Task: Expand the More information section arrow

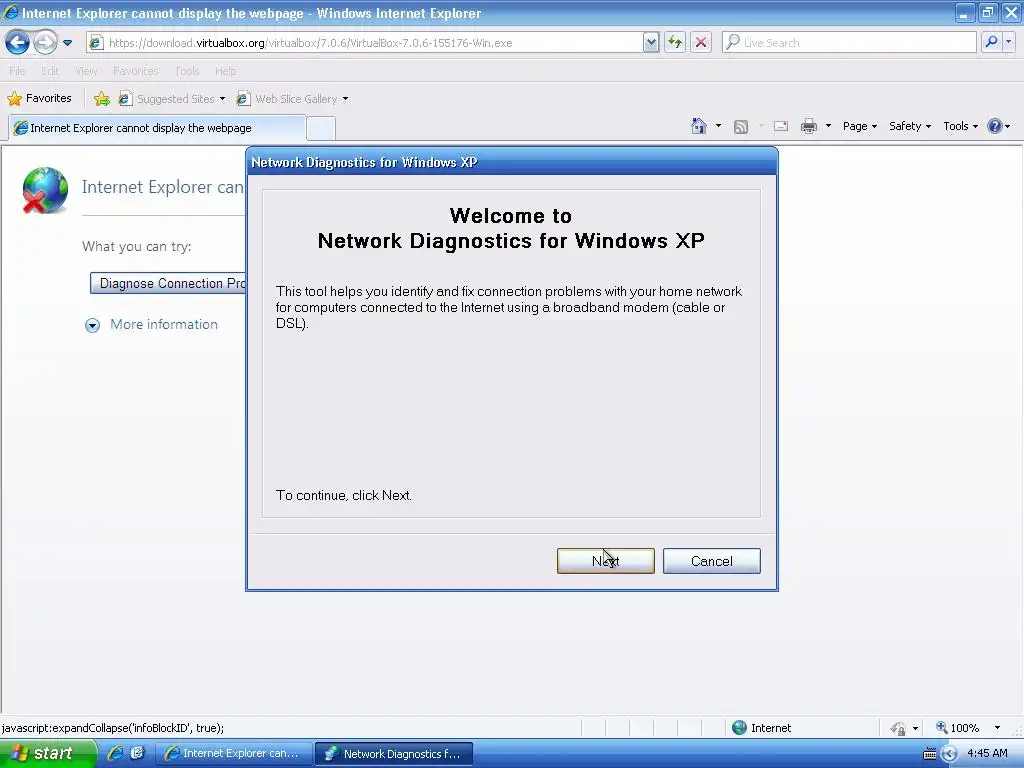Action: tap(93, 325)
